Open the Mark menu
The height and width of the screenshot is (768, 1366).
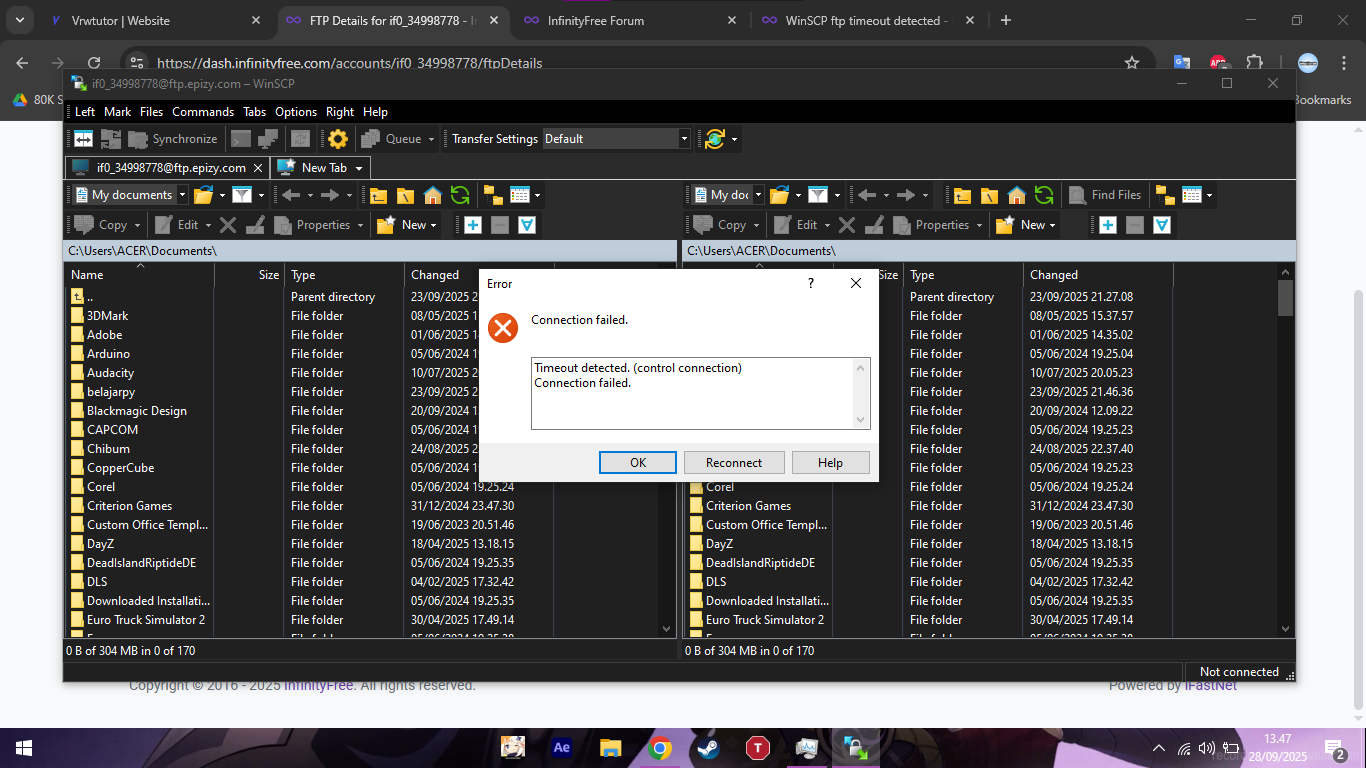tap(117, 112)
